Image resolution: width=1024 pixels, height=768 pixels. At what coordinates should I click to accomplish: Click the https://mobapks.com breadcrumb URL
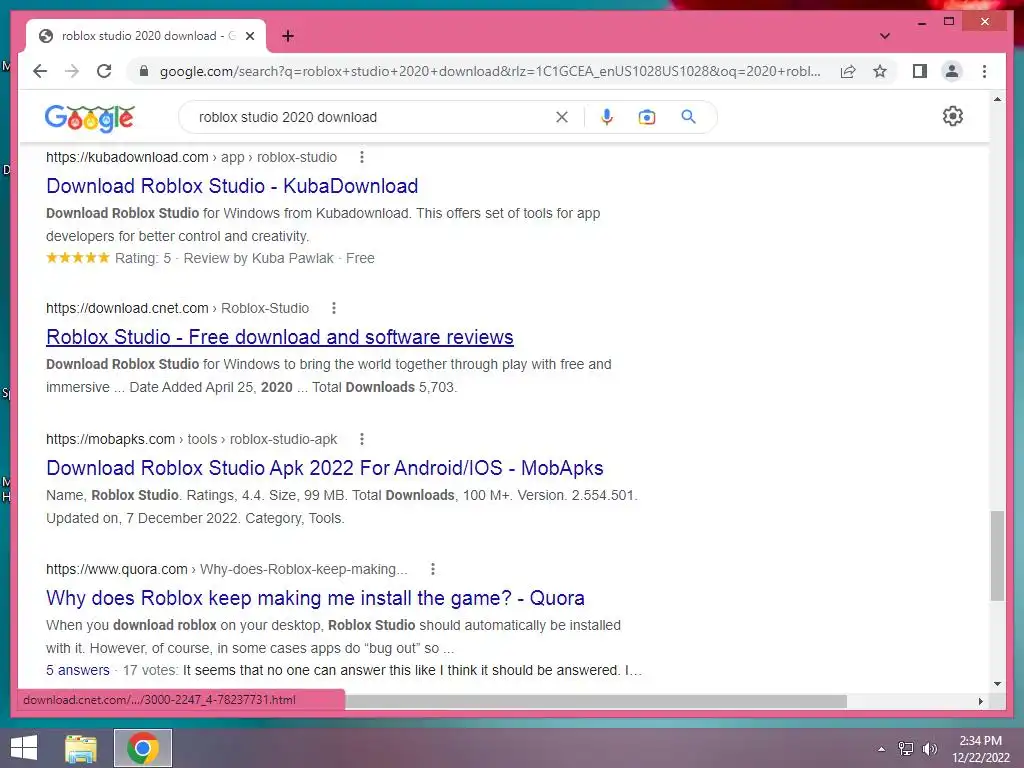pos(110,439)
